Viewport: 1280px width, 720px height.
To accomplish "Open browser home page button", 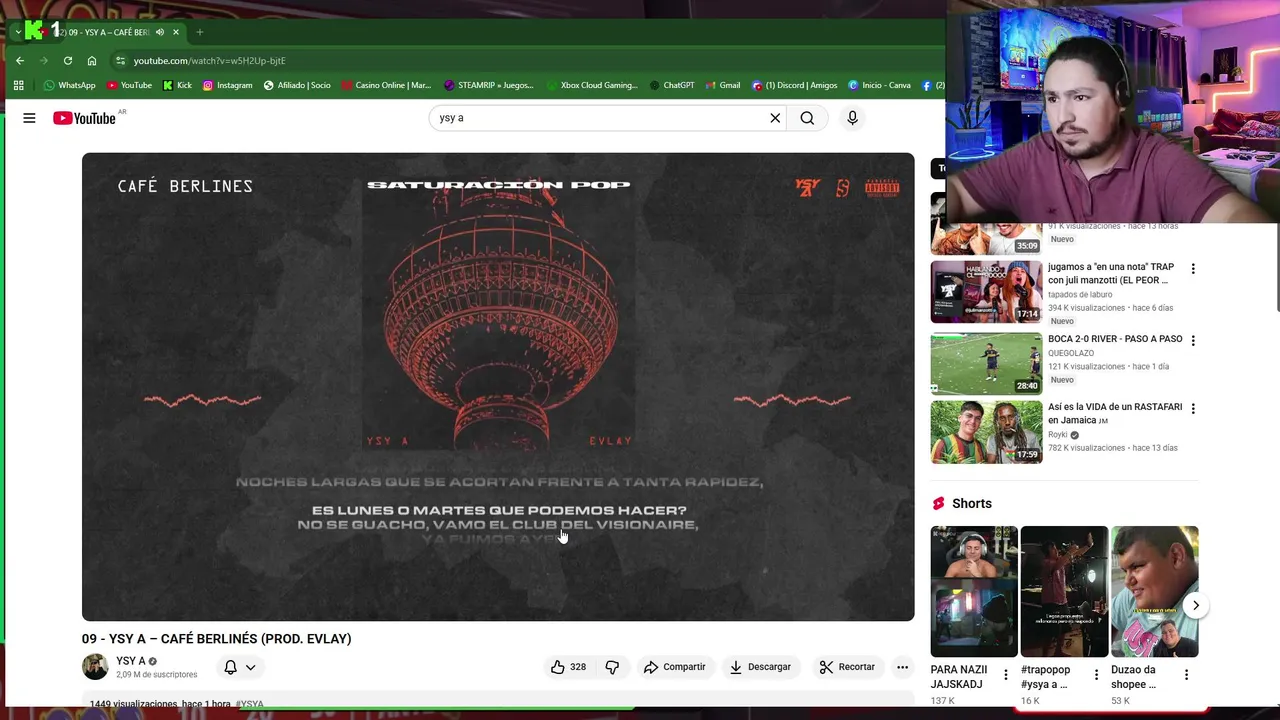I will click(92, 60).
